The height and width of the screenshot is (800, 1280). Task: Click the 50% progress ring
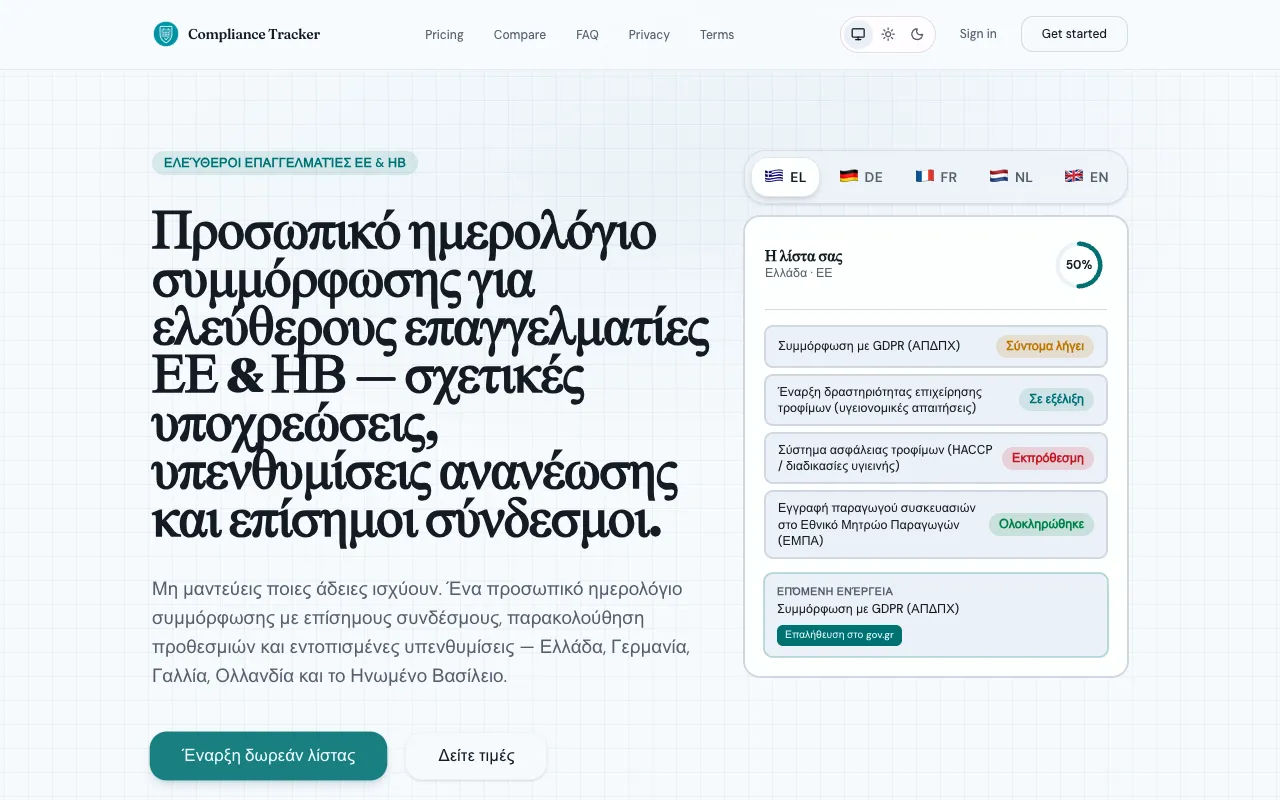point(1079,265)
